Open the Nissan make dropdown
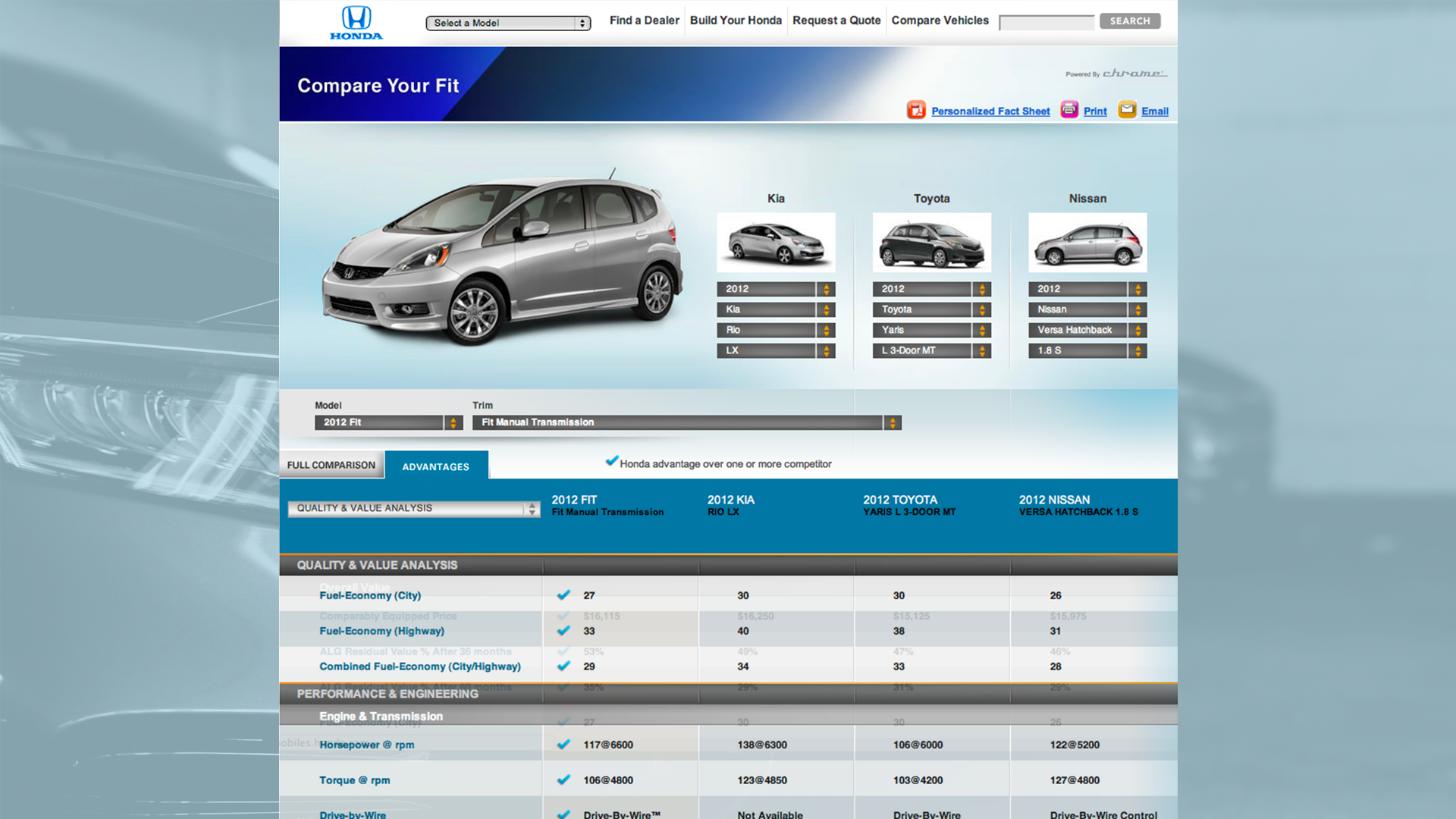Screen dimensions: 1456x819 pos(1087,309)
